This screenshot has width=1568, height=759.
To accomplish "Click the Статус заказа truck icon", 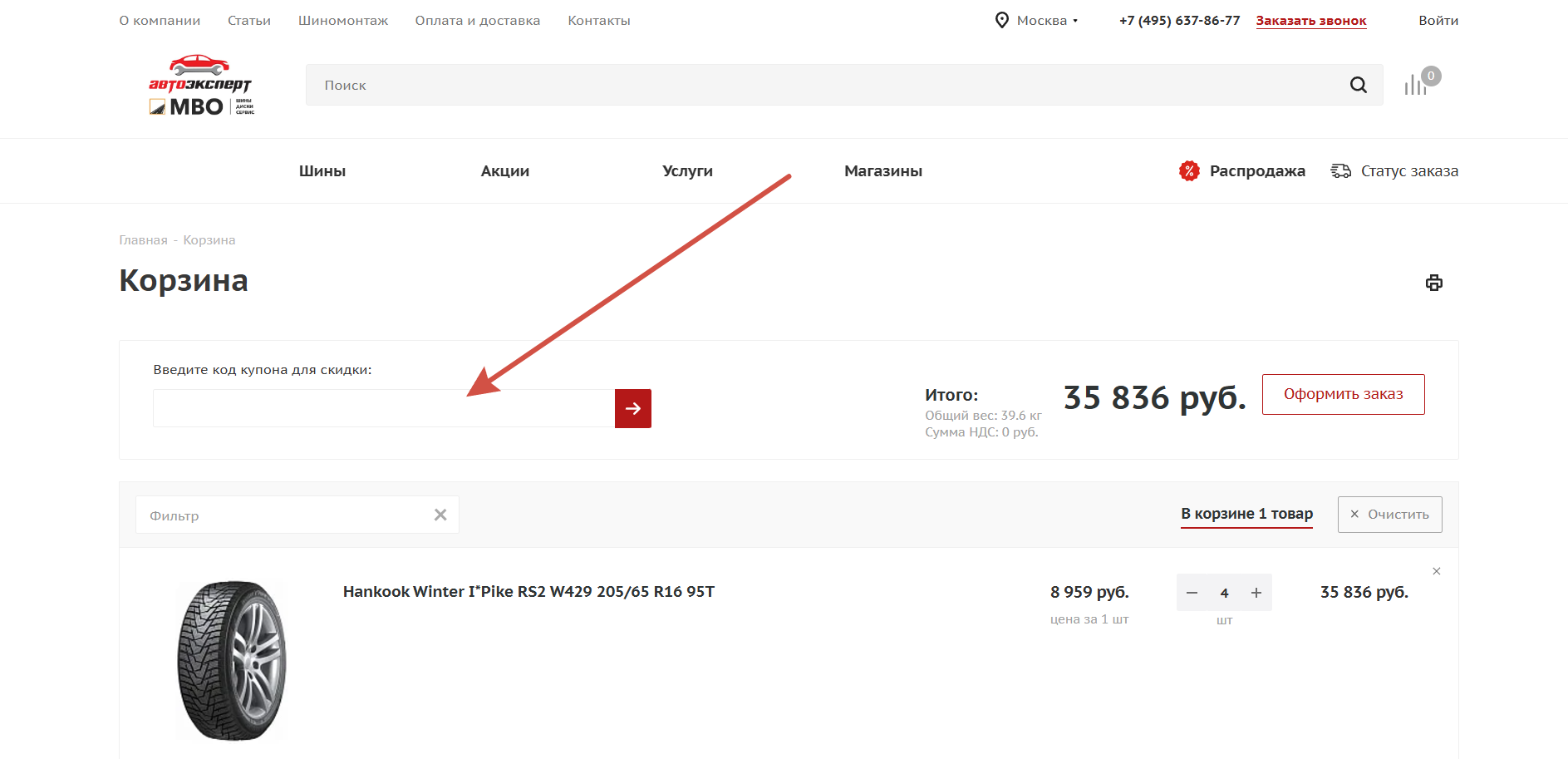I will 1340,170.
